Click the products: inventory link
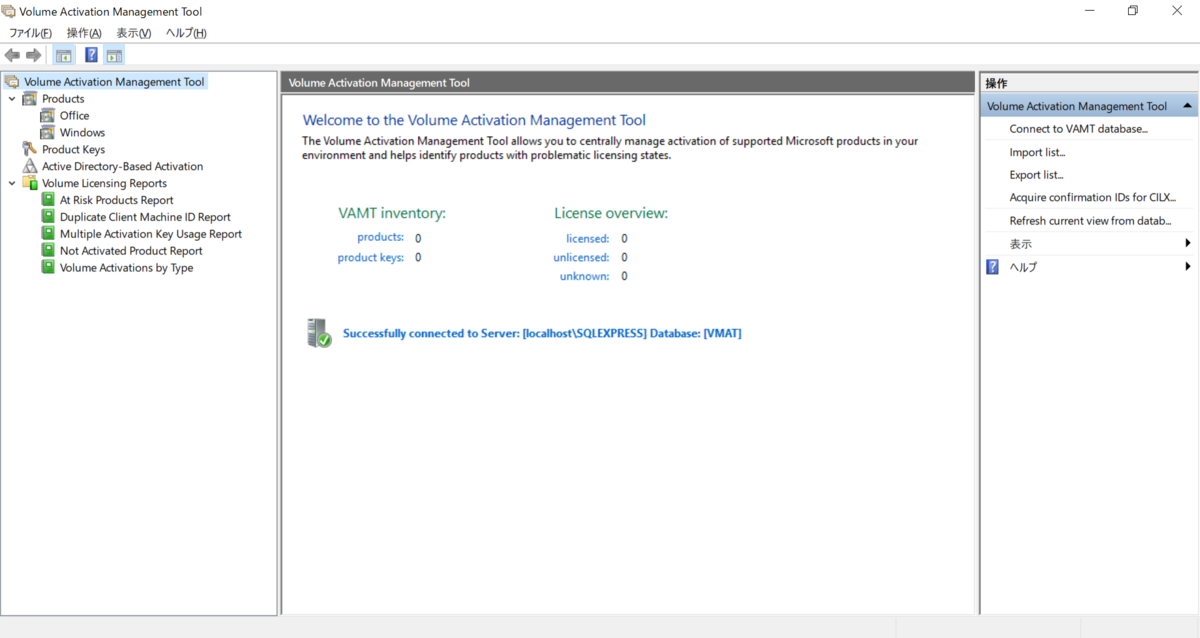Viewport: 1200px width, 638px height. pyautogui.click(x=380, y=237)
